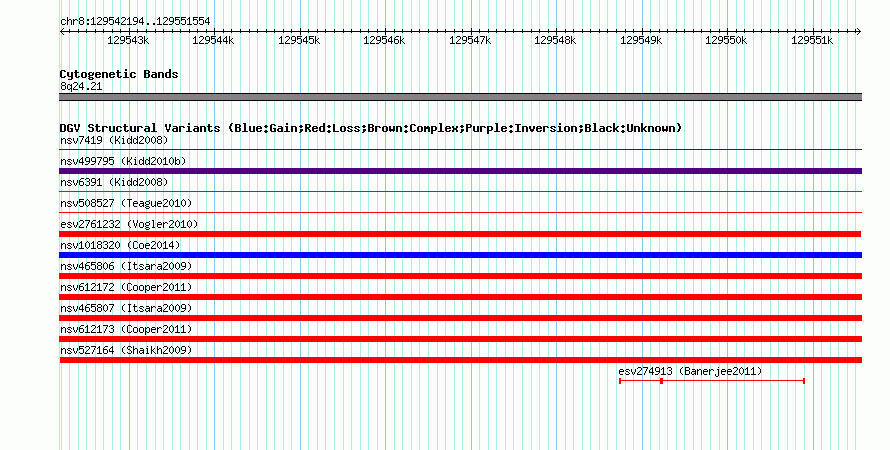This screenshot has width=890, height=450.
Task: Click the 129545k ruler tick label
Action: tap(299, 41)
